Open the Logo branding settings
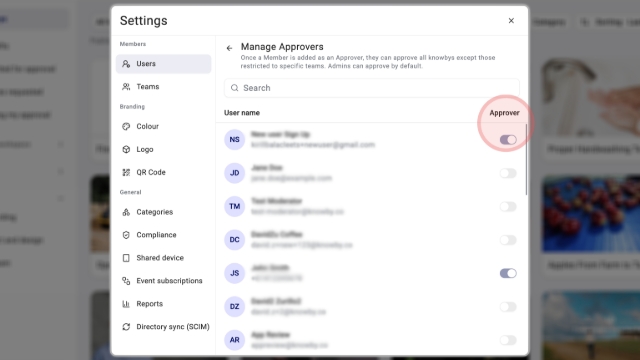 click(x=163, y=149)
